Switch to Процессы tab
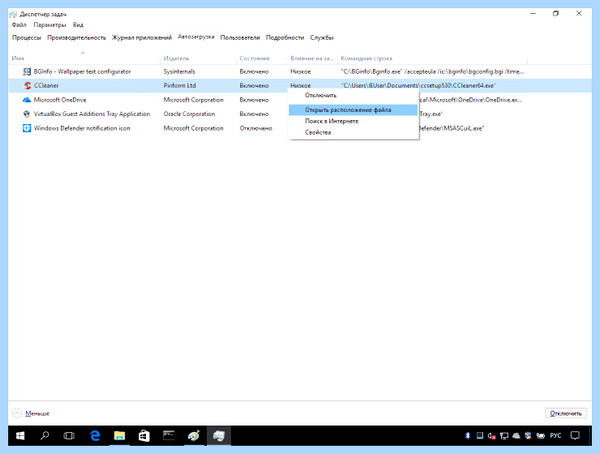 click(26, 38)
